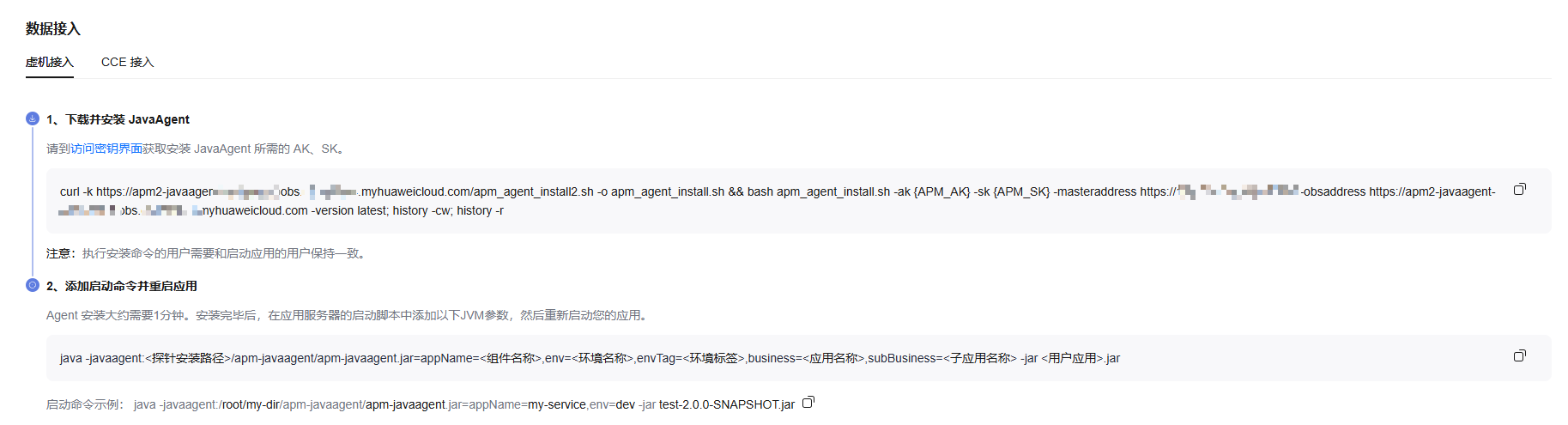Image resolution: width=1568 pixels, height=425 pixels.
Task: Switch to the 虚机接入 tab
Action: tap(50, 63)
